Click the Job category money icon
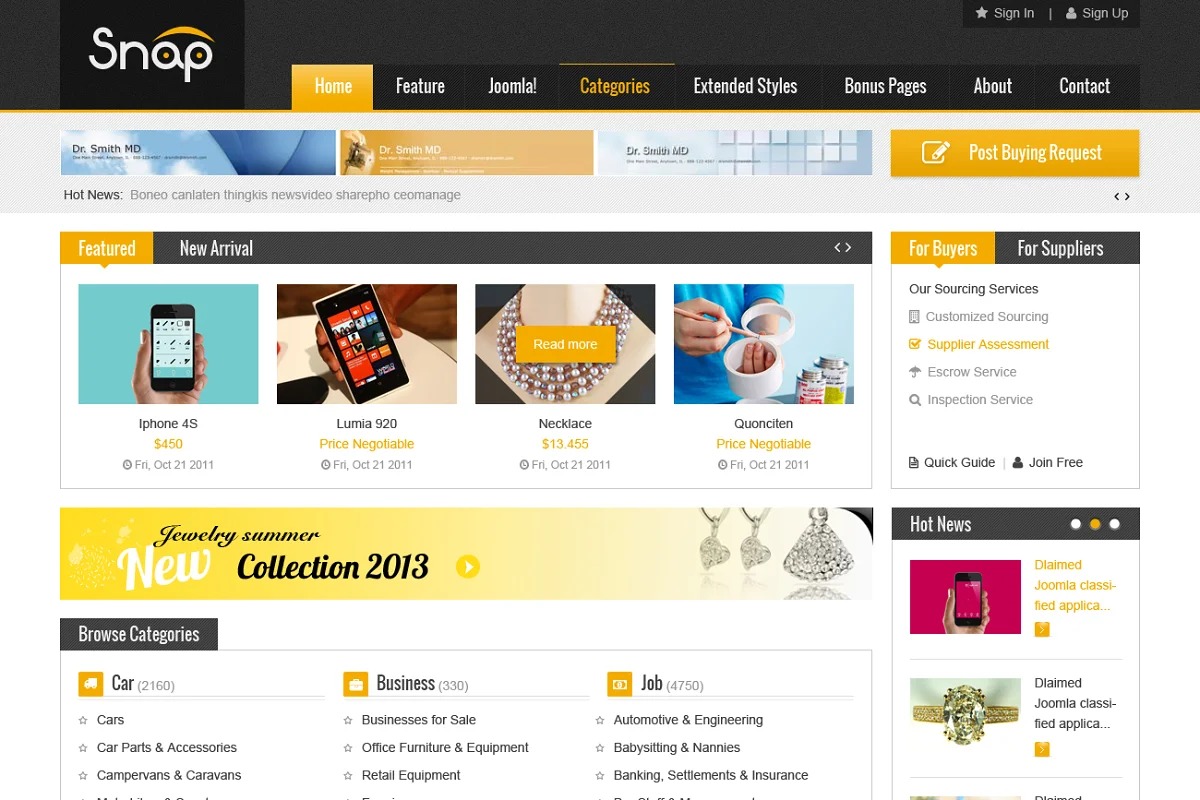The width and height of the screenshot is (1200, 800). click(x=619, y=684)
